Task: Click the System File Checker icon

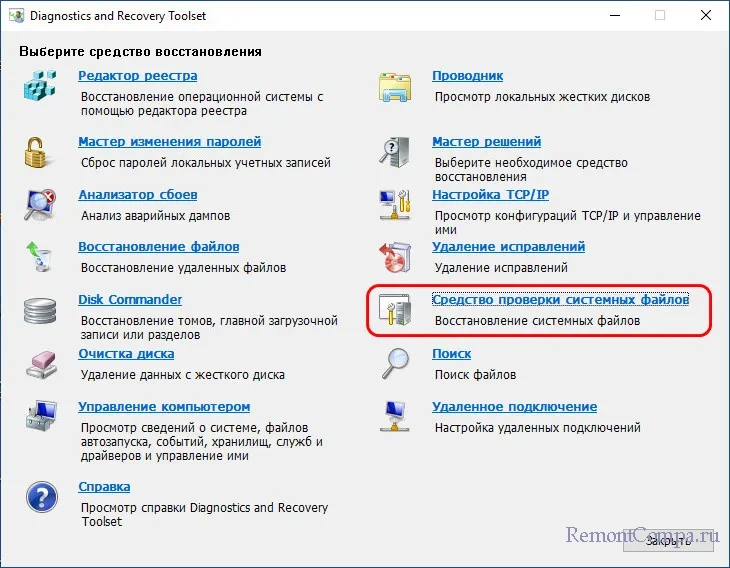Action: tap(395, 309)
